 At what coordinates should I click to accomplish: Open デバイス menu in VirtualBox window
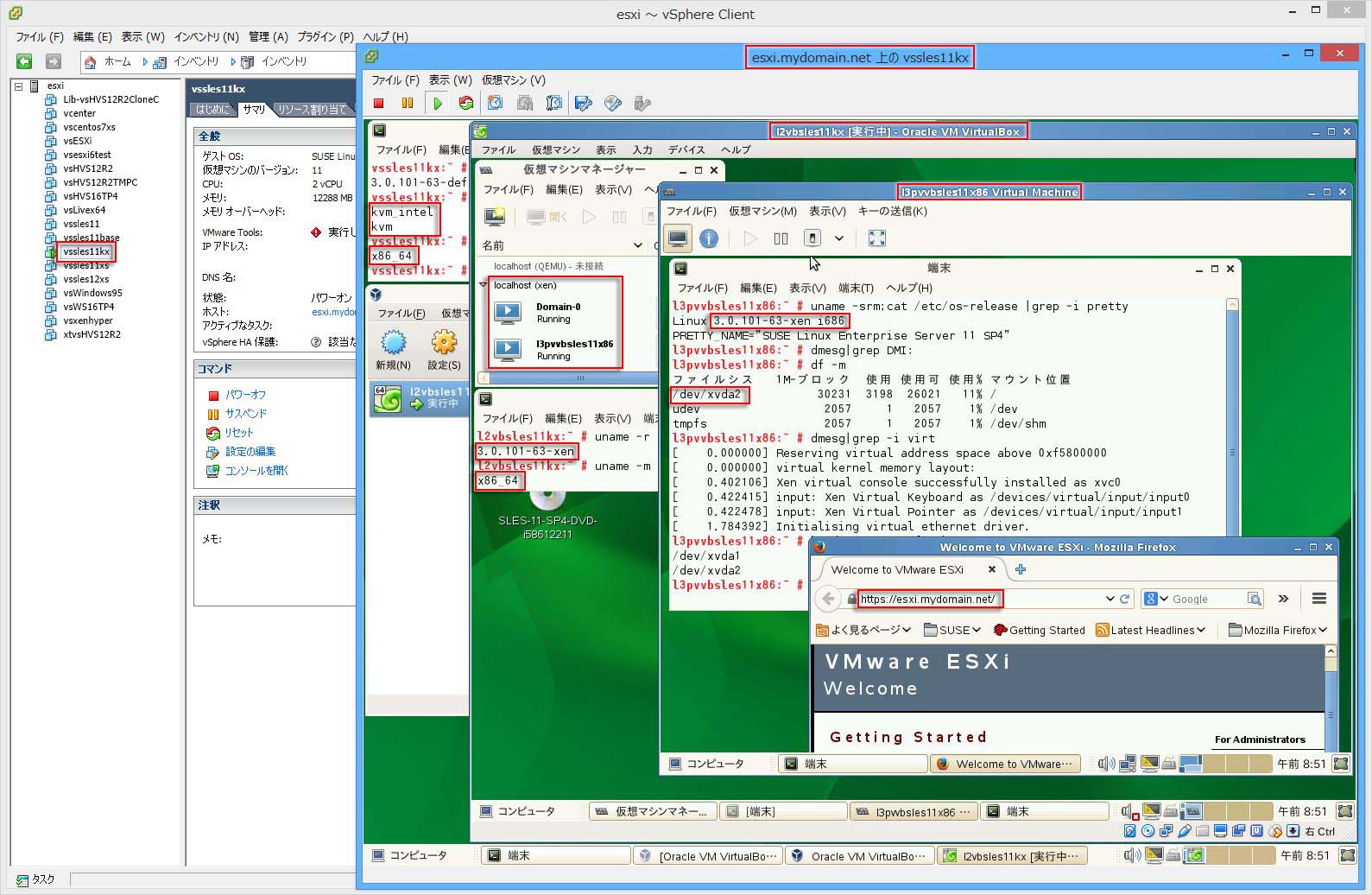point(686,149)
